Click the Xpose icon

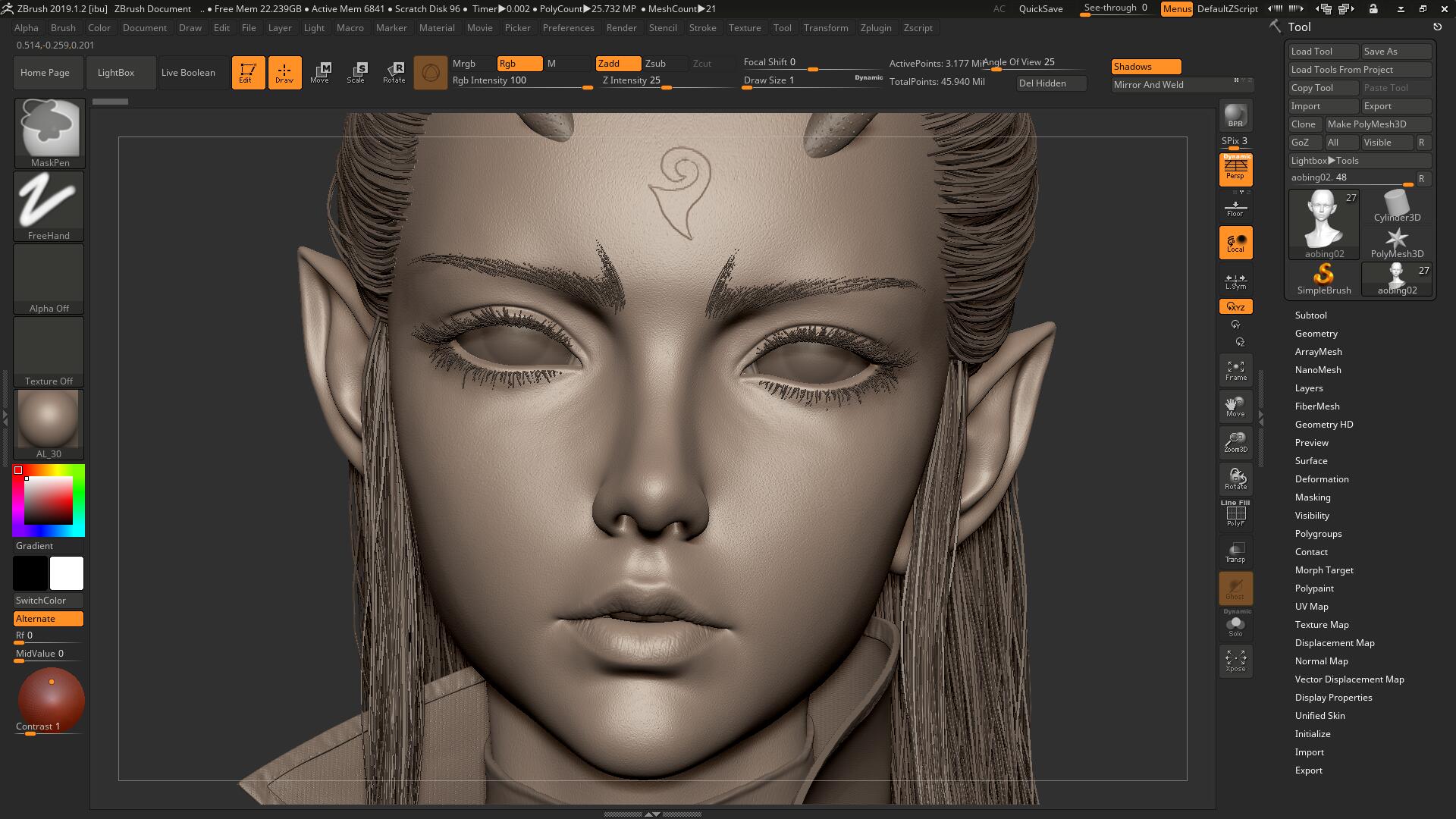pyautogui.click(x=1235, y=661)
